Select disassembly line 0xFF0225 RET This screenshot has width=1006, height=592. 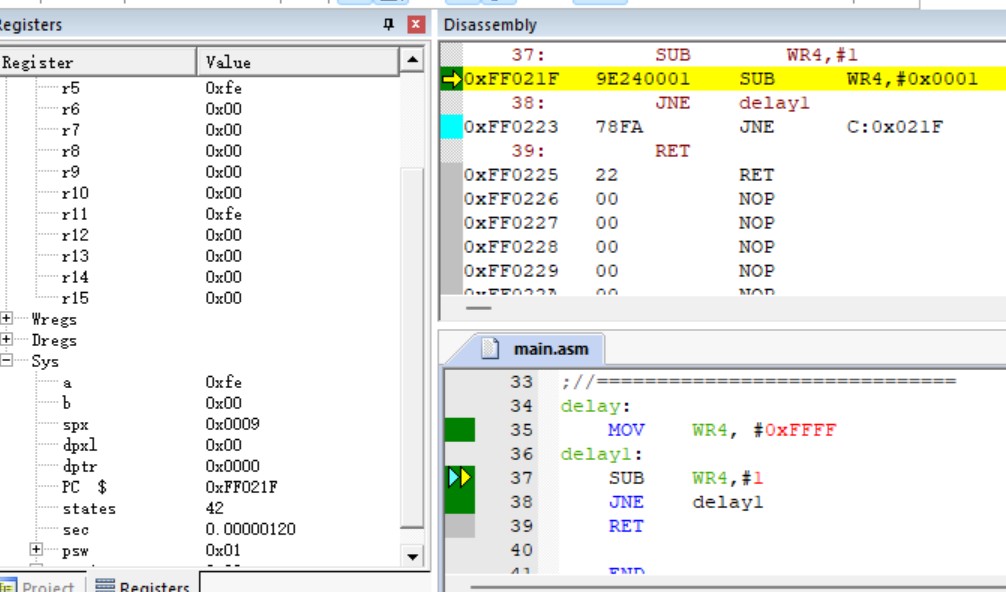(734, 174)
